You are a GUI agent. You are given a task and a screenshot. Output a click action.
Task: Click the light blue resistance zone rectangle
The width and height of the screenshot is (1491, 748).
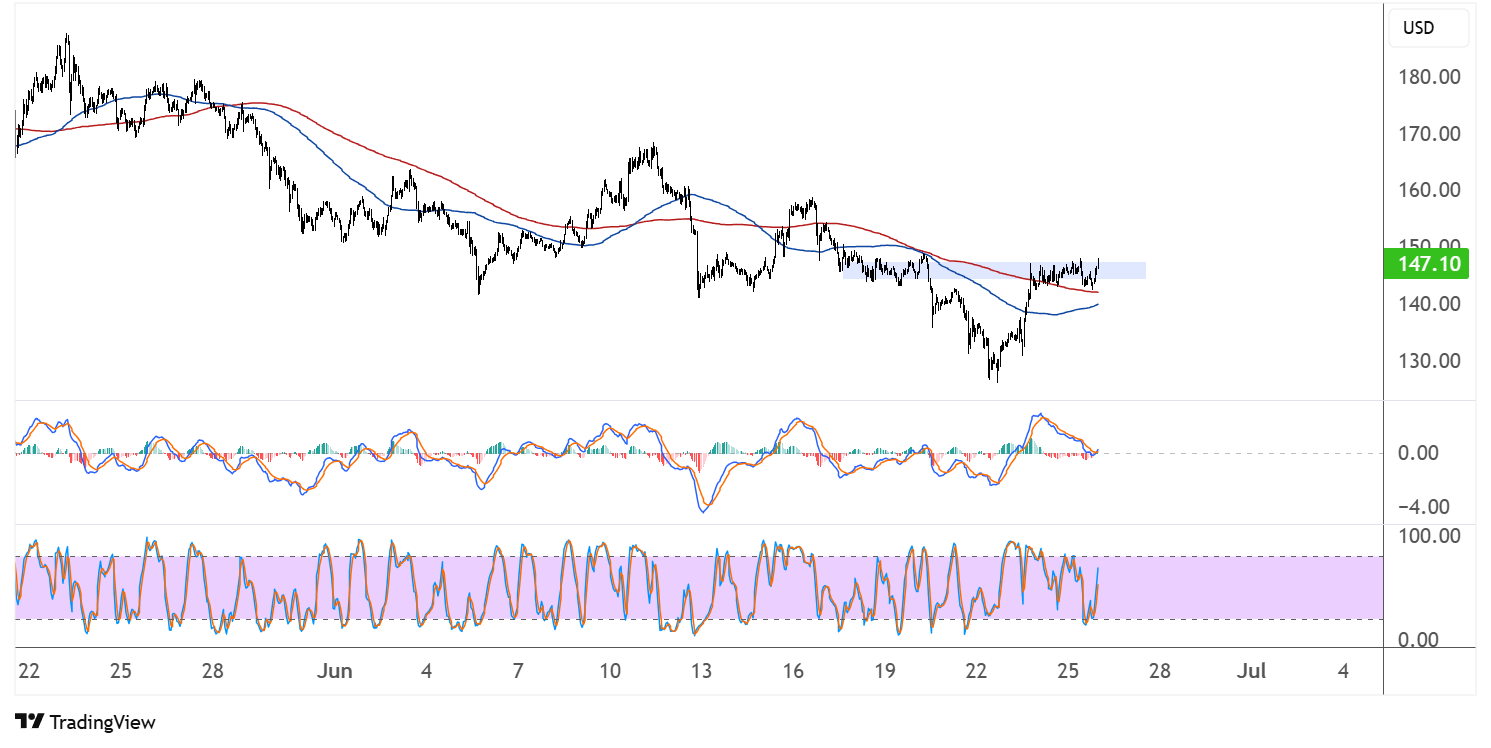click(x=993, y=270)
